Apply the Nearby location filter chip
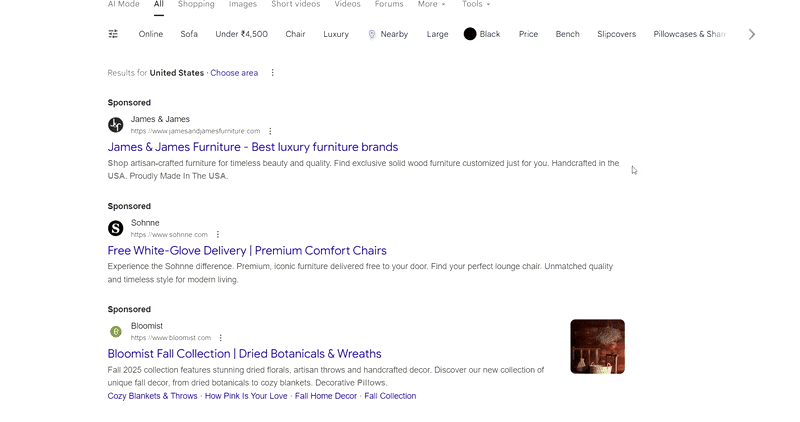 tap(388, 34)
